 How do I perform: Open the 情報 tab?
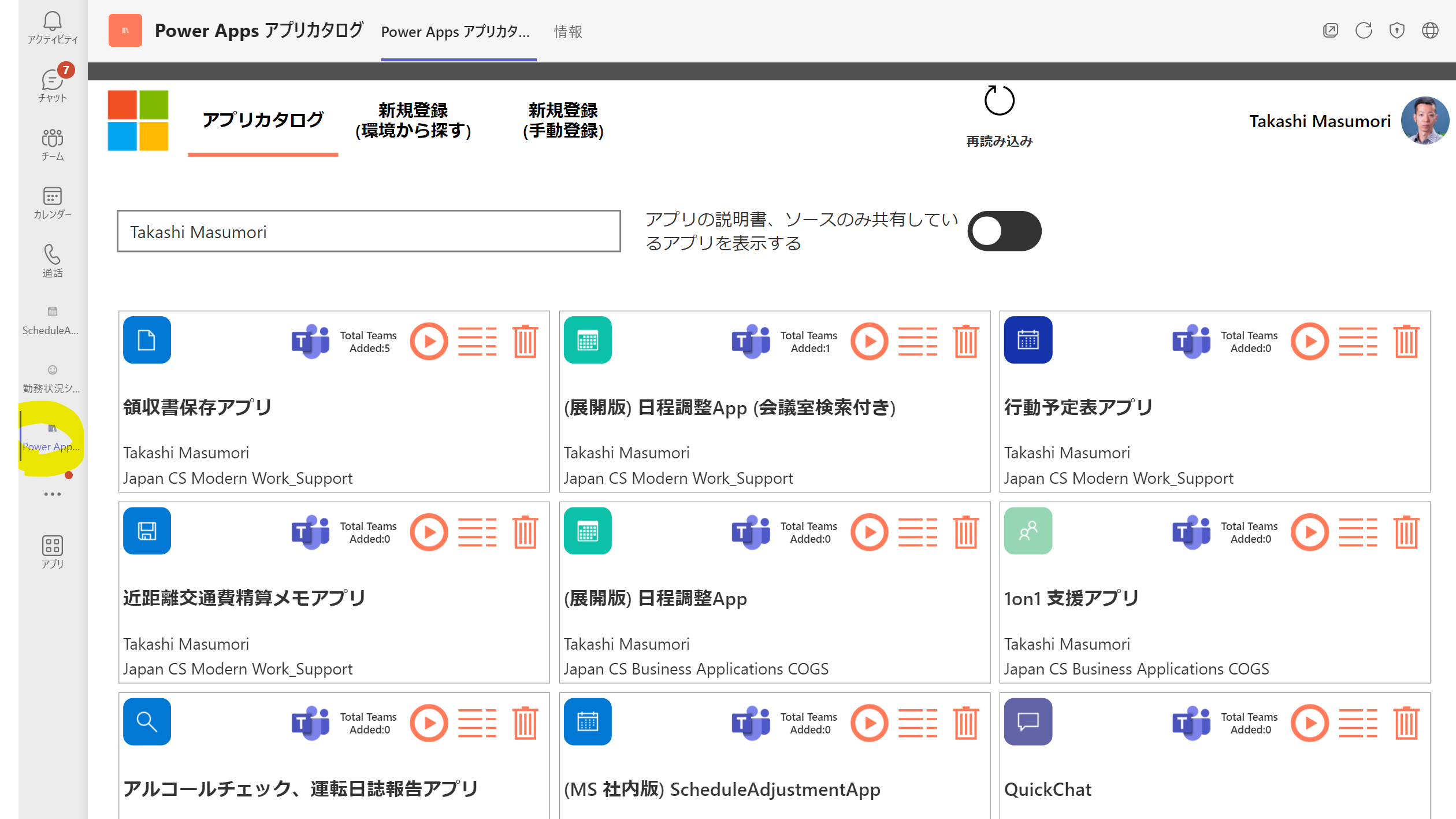568,32
